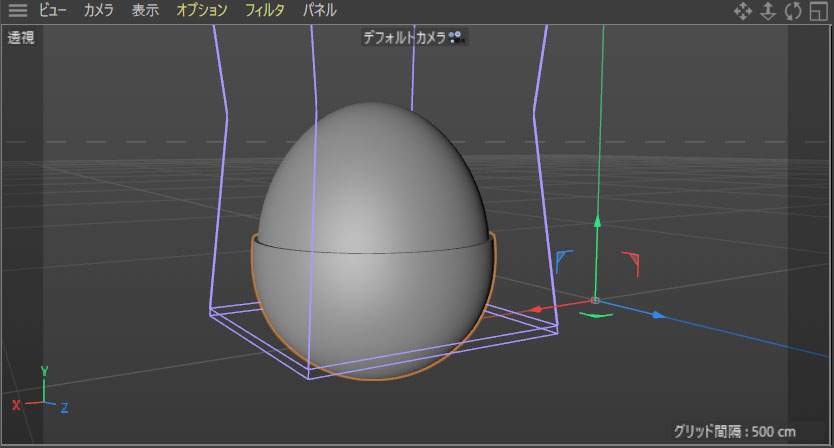Image resolution: width=834 pixels, height=448 pixels.
Task: Toggle the maximize viewport layout icon
Action: 818,11
